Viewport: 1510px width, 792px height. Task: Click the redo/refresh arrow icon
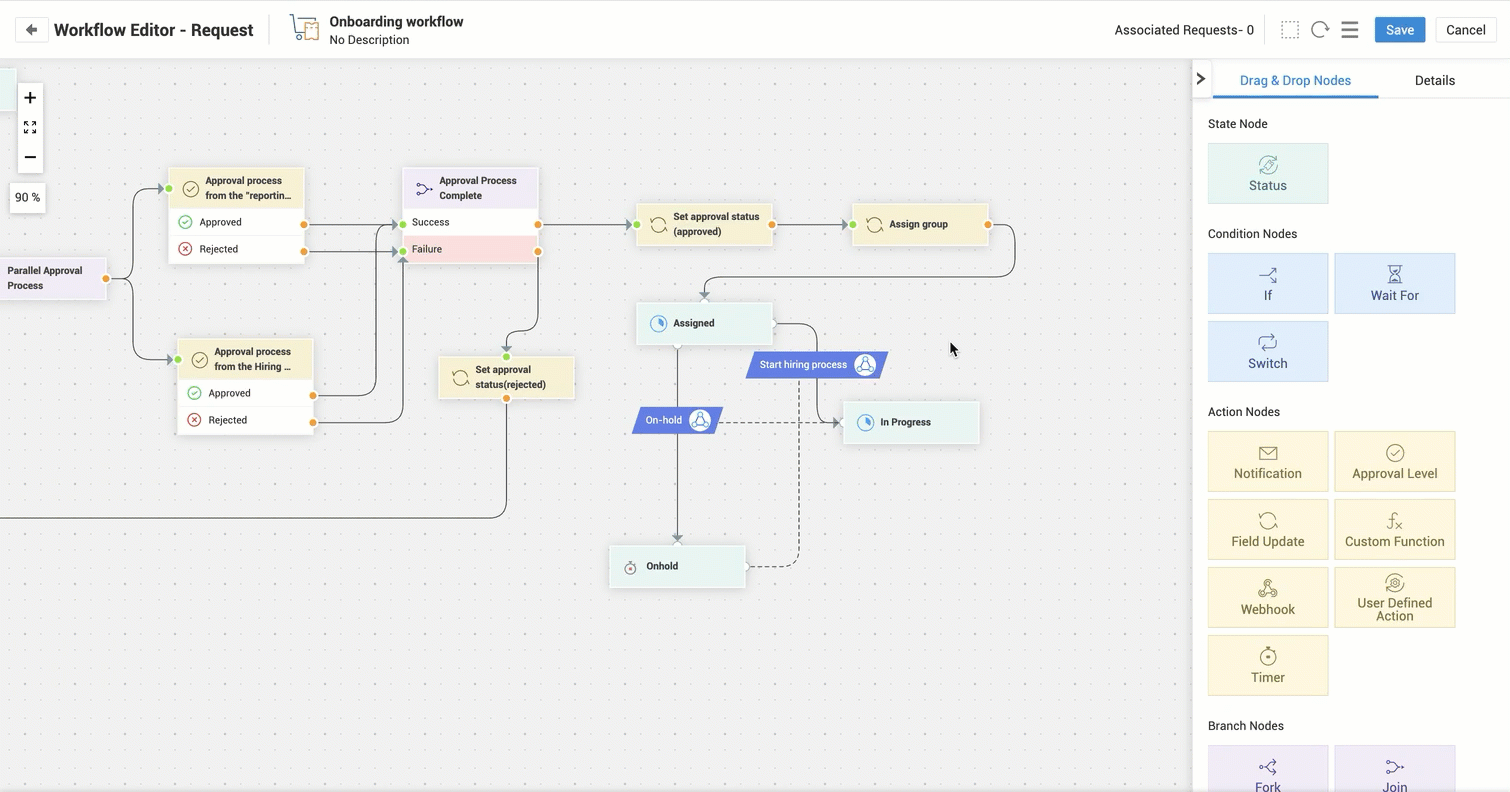(1320, 30)
